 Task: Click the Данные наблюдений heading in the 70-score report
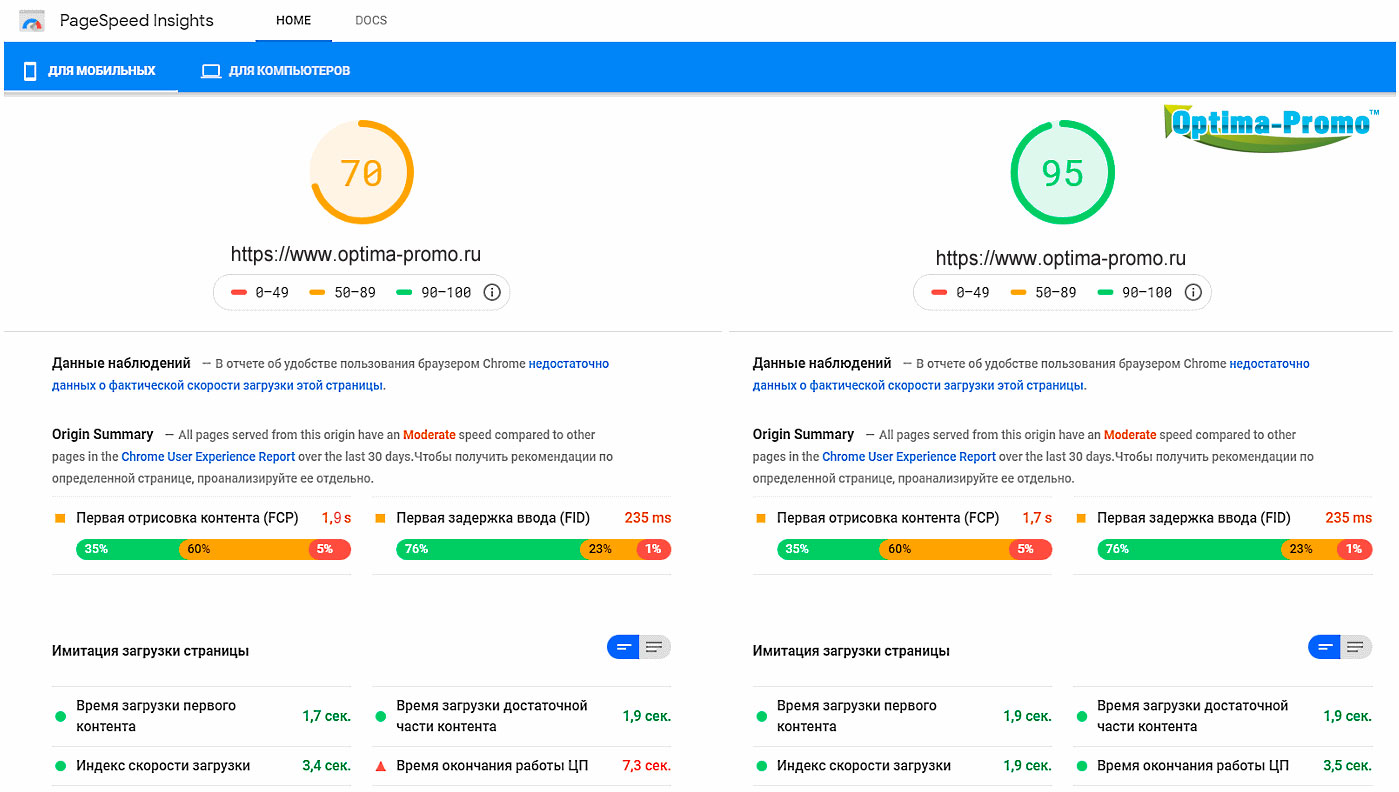pyautogui.click(x=121, y=363)
